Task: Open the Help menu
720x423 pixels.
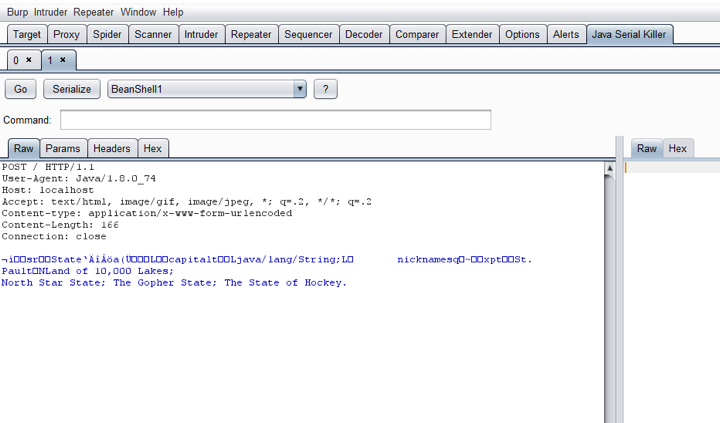Action: tap(173, 12)
